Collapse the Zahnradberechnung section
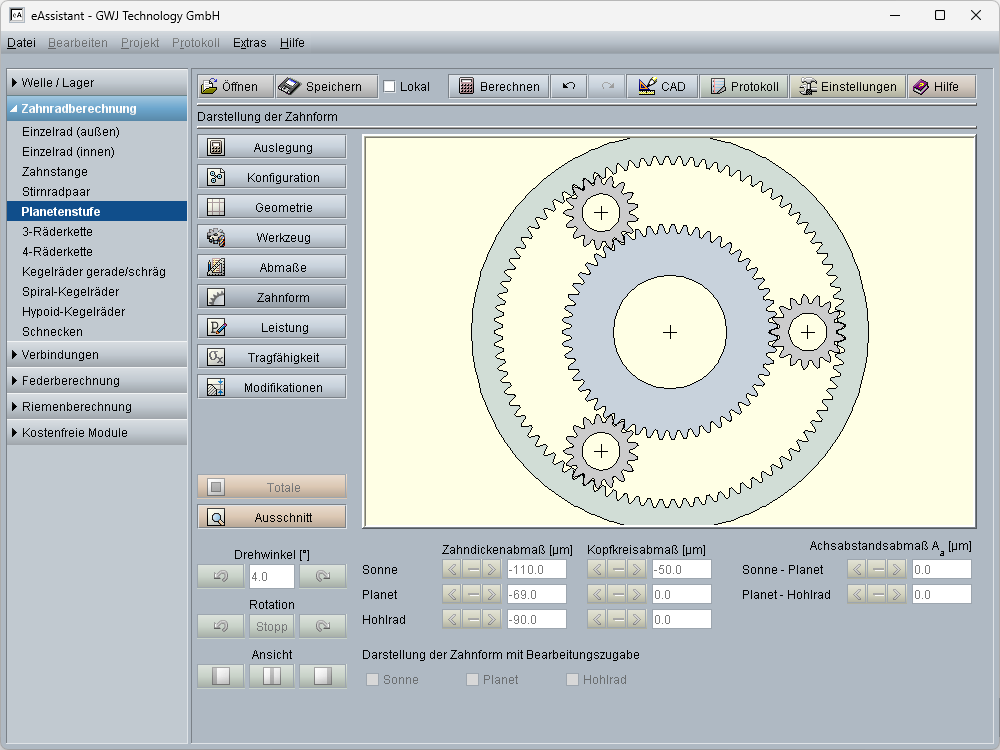 97,109
